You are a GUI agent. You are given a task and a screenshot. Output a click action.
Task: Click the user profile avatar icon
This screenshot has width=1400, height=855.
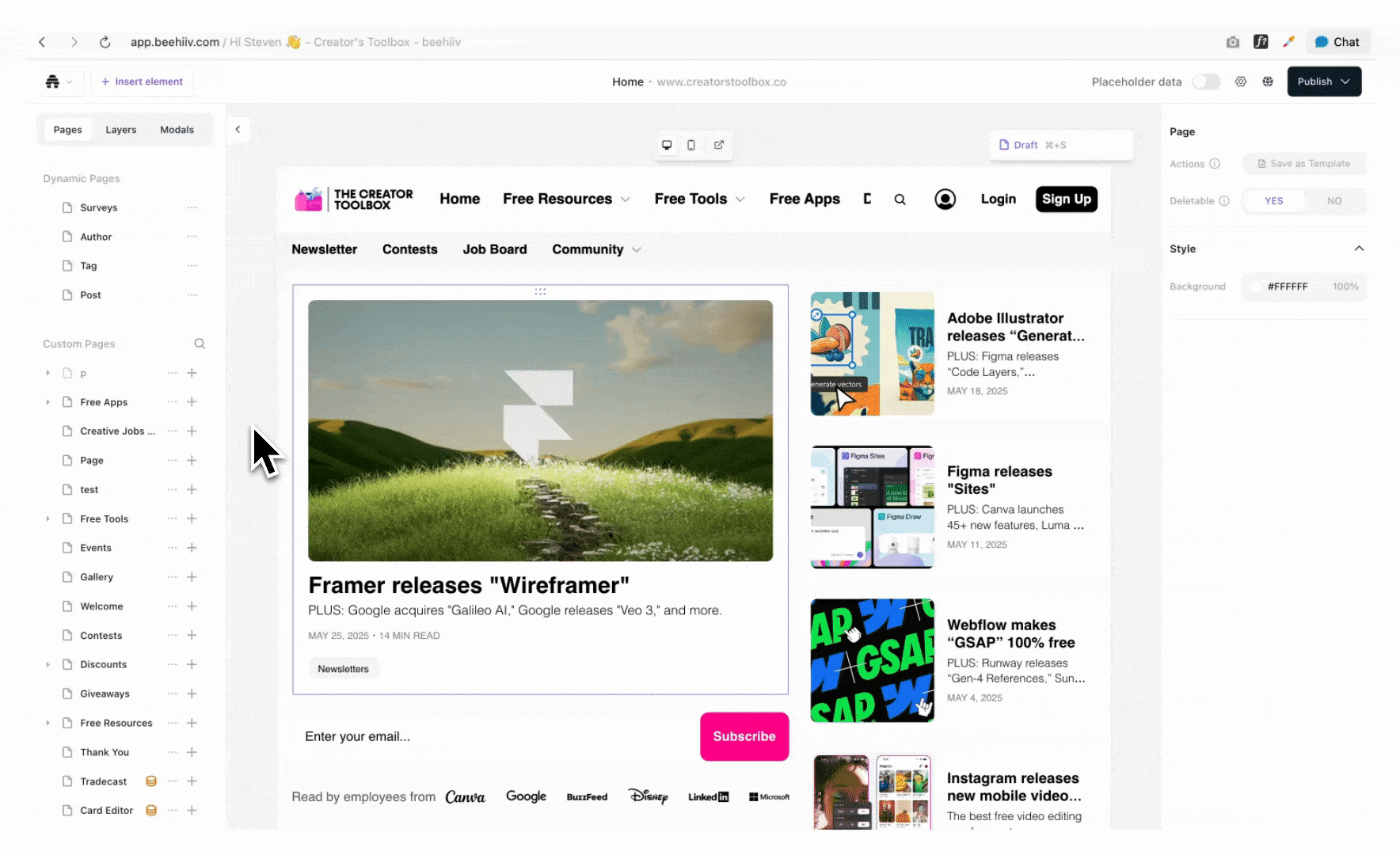coord(945,199)
